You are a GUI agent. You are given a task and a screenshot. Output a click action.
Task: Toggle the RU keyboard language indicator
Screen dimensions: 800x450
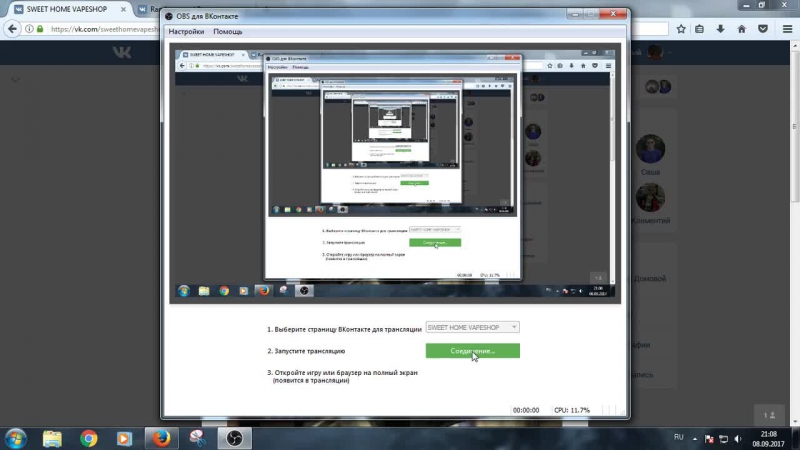(678, 437)
